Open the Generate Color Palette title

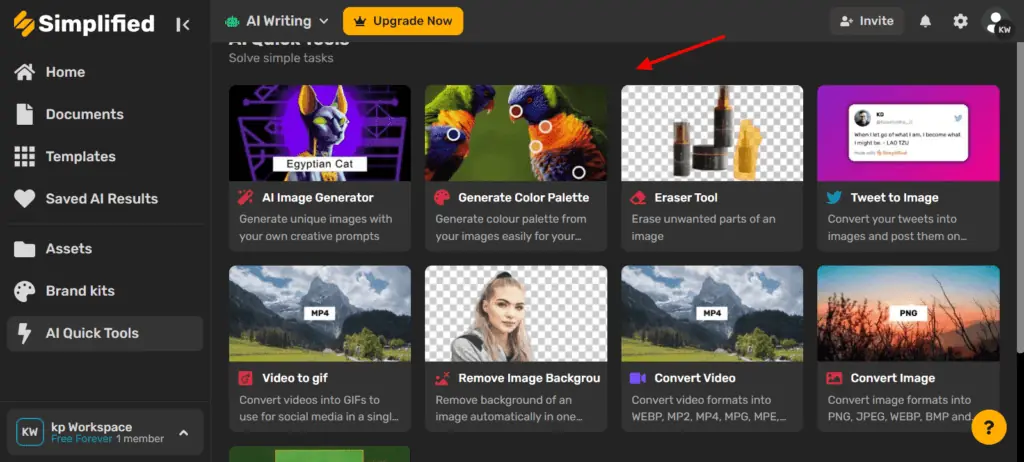pyautogui.click(x=524, y=197)
